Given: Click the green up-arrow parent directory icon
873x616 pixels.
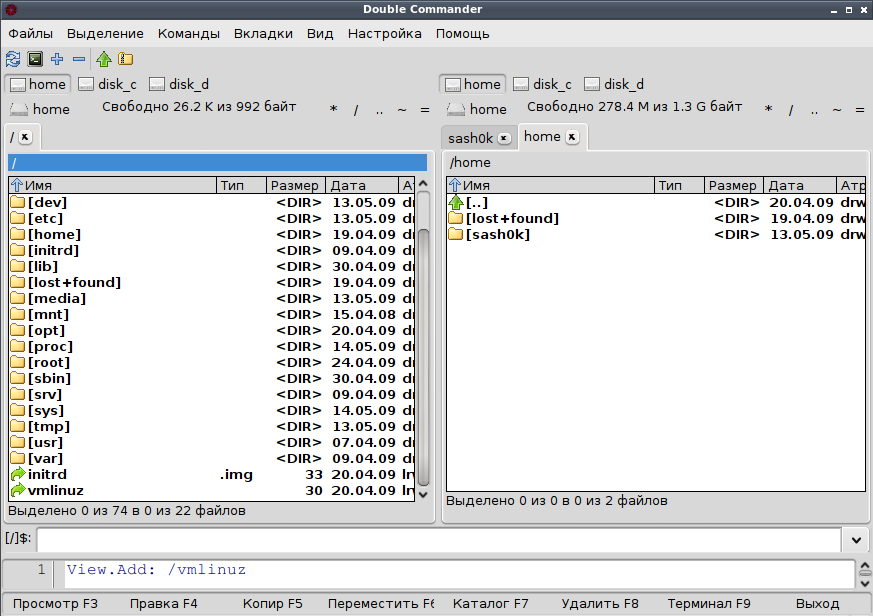Looking at the screenshot, I should coord(104,58).
